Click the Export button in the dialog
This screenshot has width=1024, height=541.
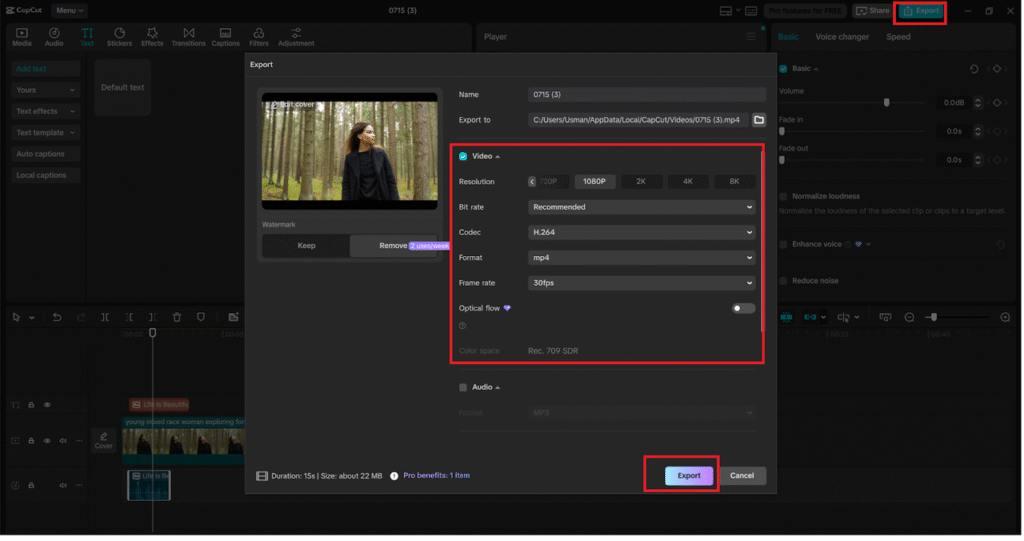click(x=689, y=476)
